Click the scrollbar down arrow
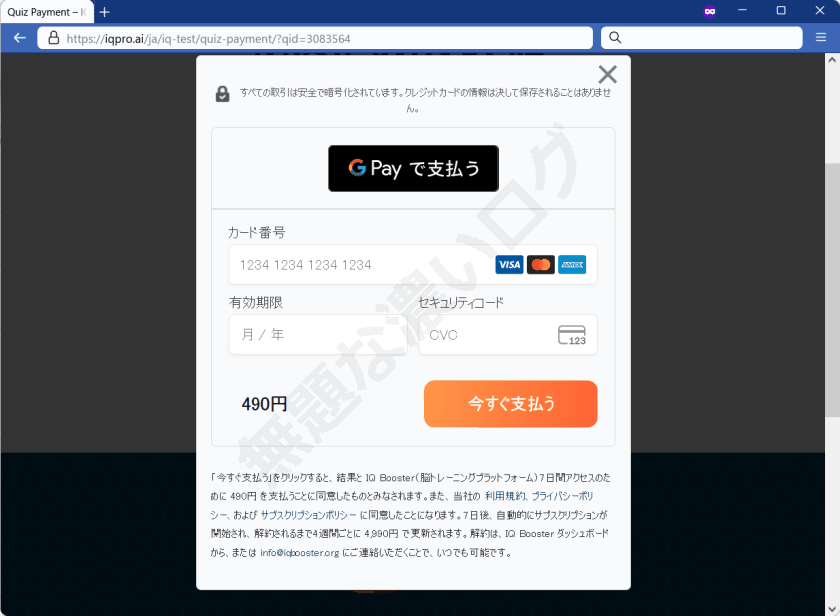 [832, 609]
